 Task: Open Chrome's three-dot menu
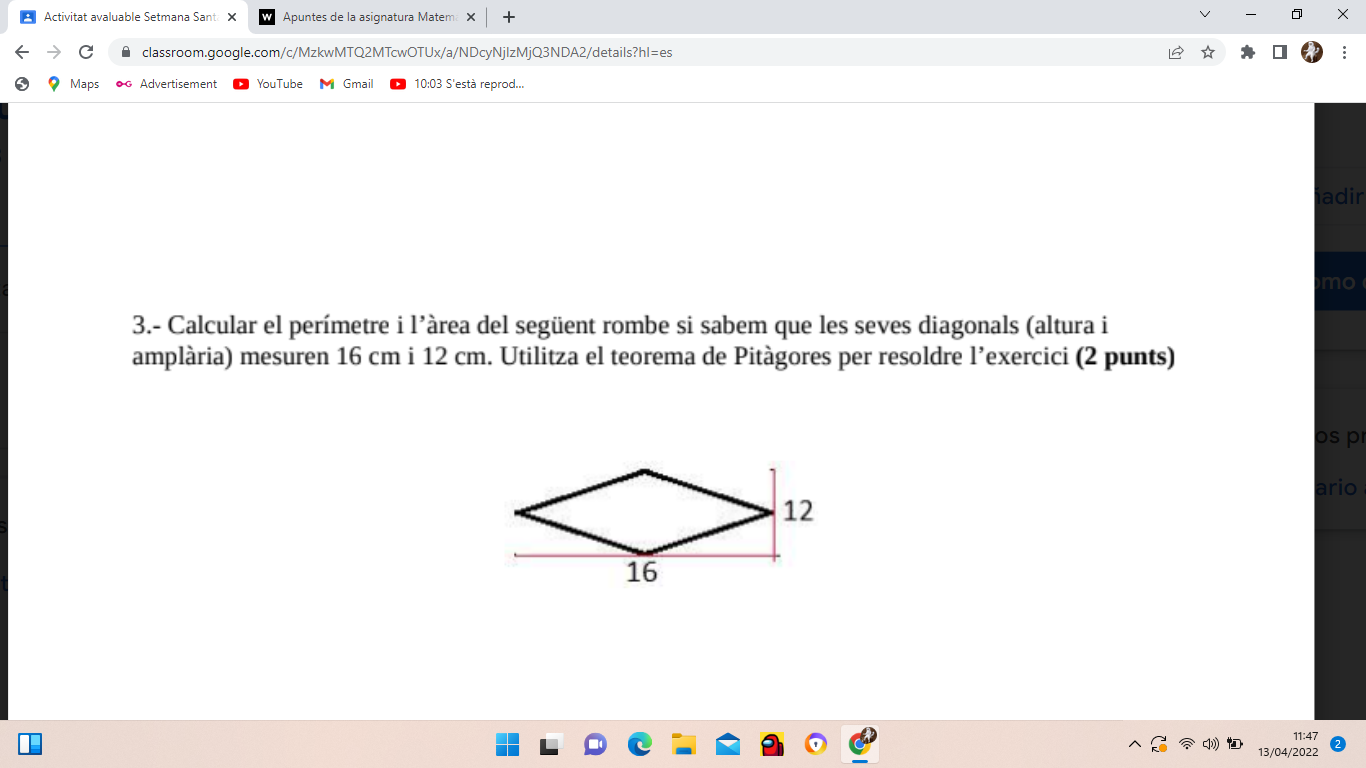coord(1344,52)
